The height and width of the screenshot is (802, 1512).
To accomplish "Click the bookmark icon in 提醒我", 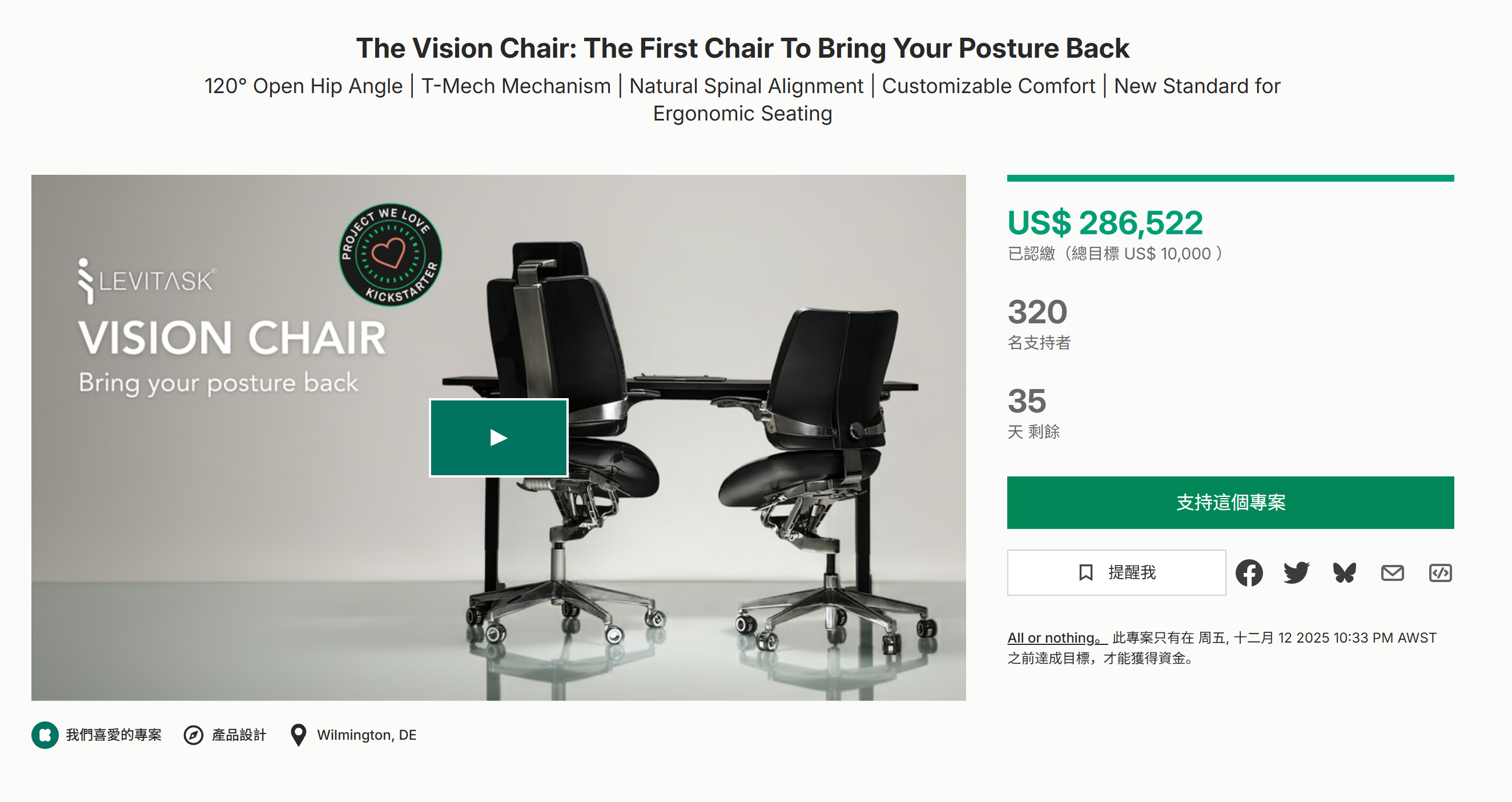I will (1085, 572).
